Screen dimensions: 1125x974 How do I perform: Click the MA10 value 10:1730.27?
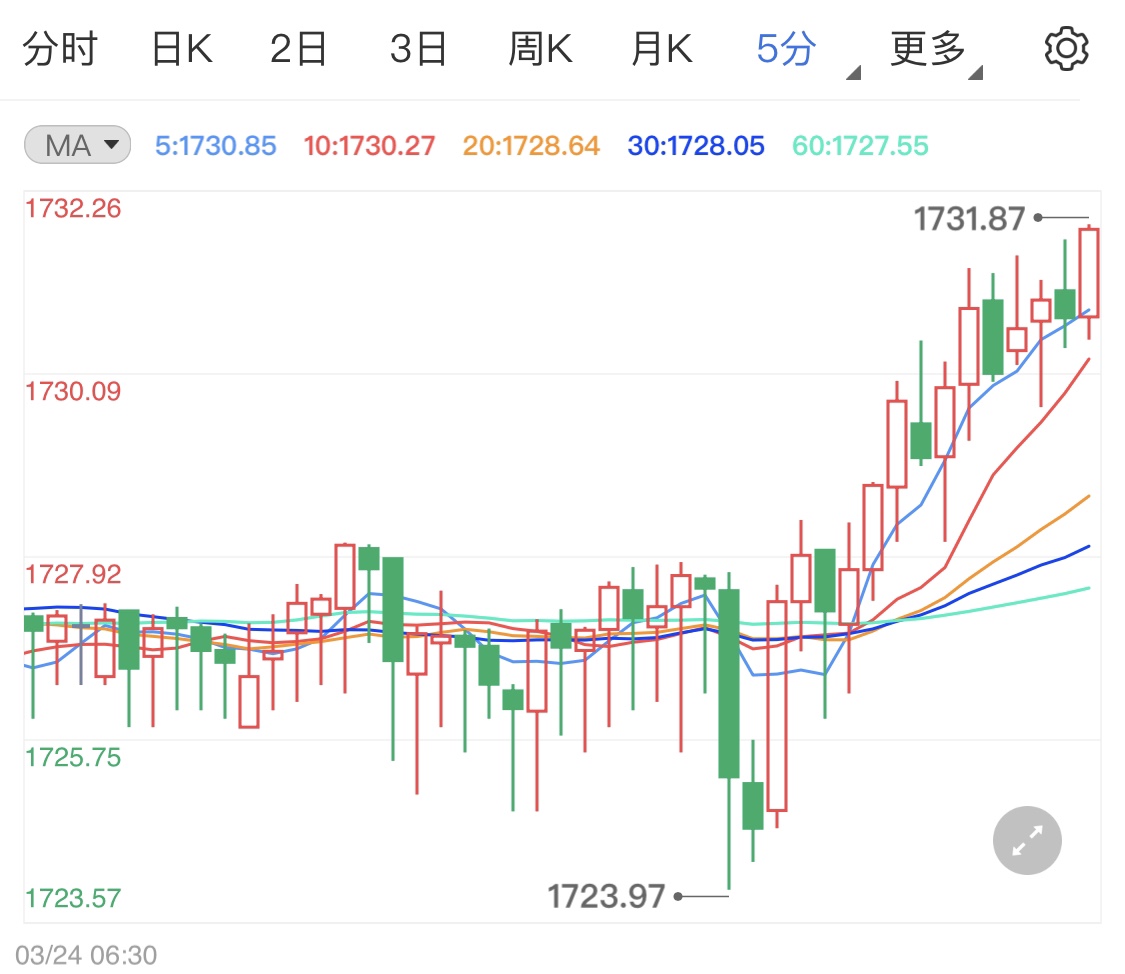click(x=369, y=146)
